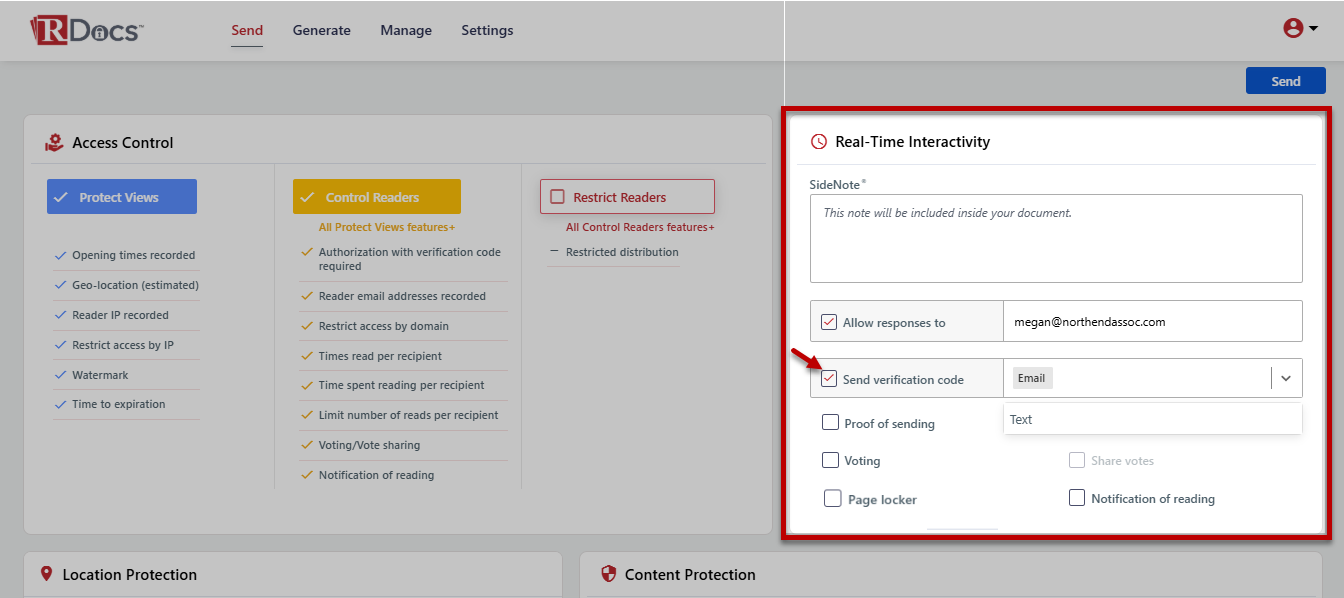1344x598 pixels.
Task: Enable the Page locker checkbox
Action: (833, 498)
